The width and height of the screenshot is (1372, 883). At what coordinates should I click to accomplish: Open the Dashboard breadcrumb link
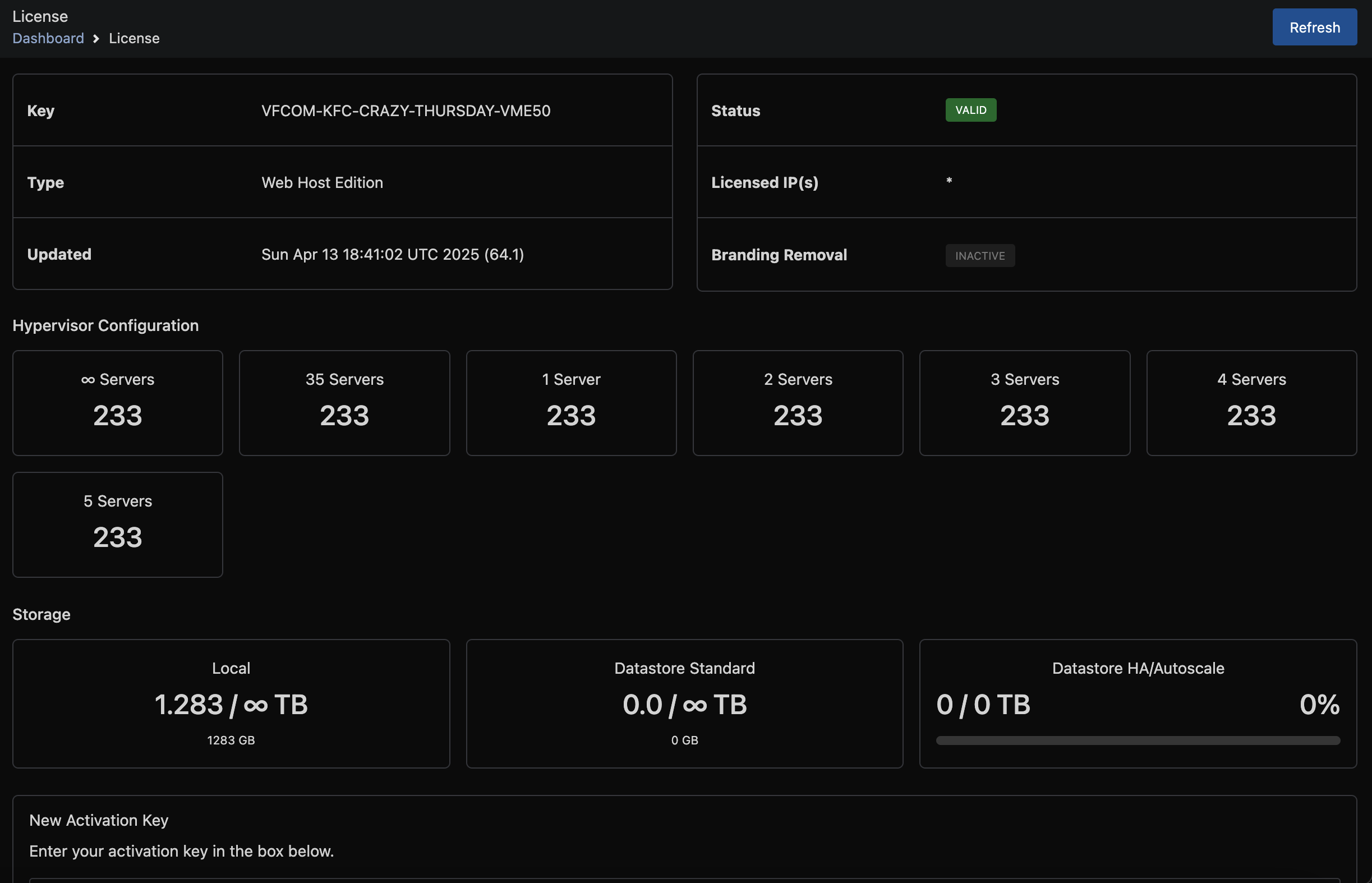coord(48,38)
